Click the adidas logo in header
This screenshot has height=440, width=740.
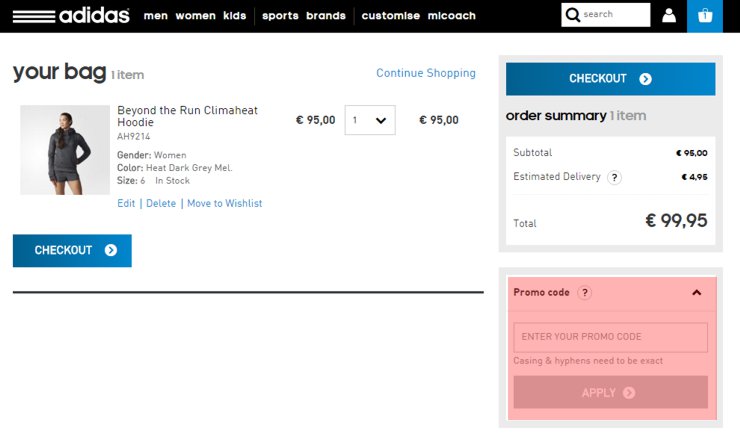pyautogui.click(x=71, y=16)
